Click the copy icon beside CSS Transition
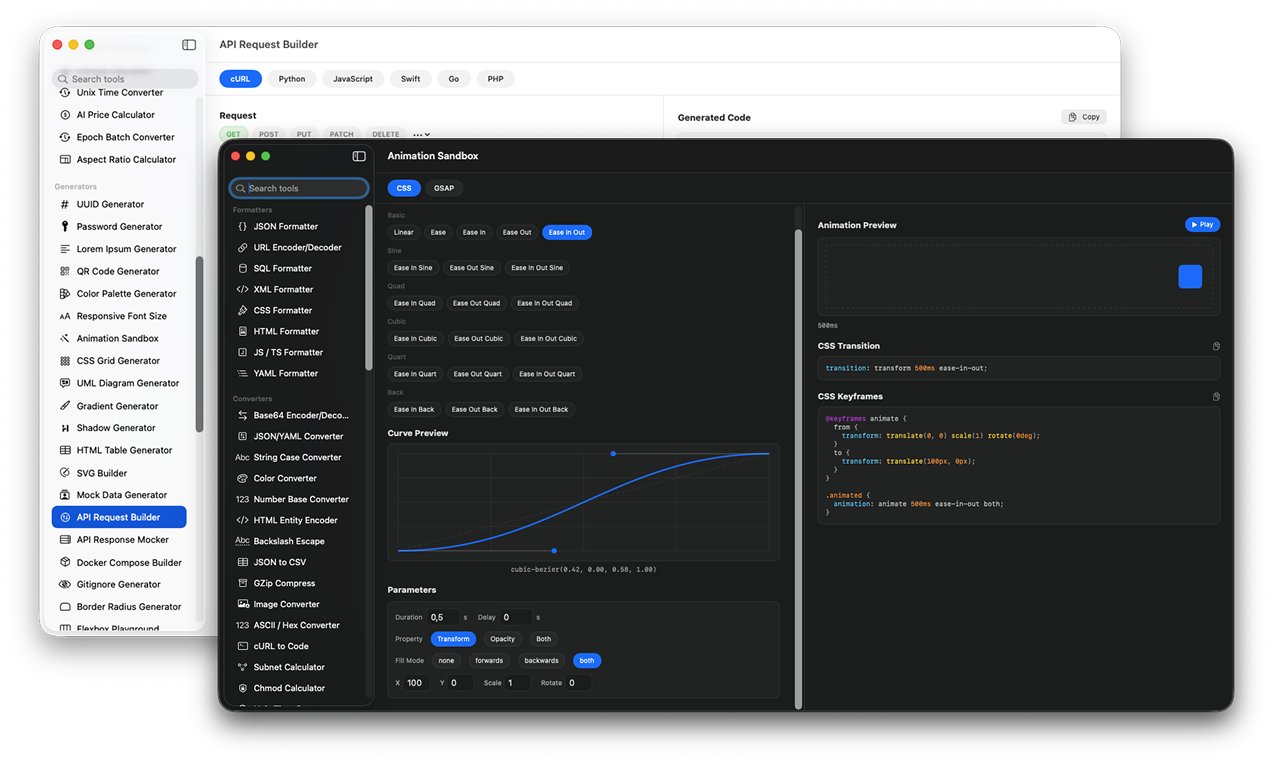 (x=1216, y=346)
